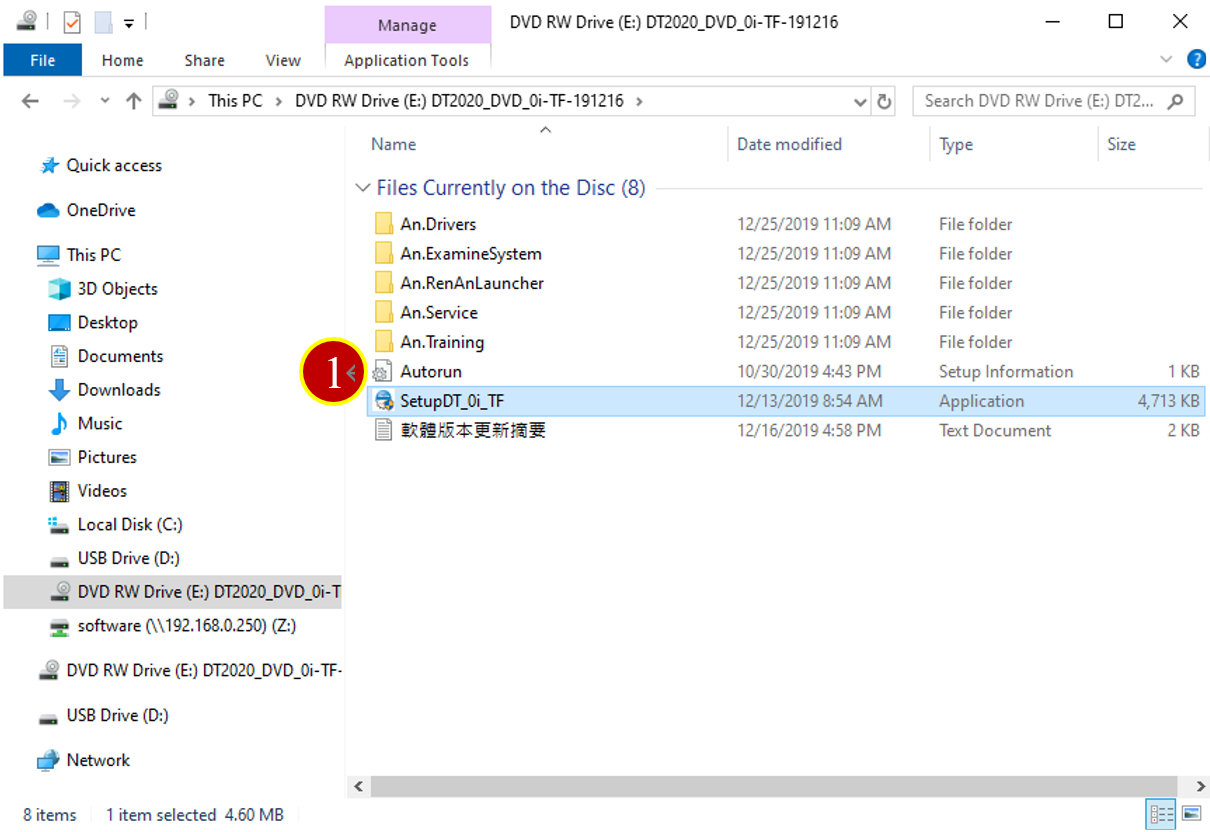
Task: Click the Properties quick access icon
Action: click(72, 21)
